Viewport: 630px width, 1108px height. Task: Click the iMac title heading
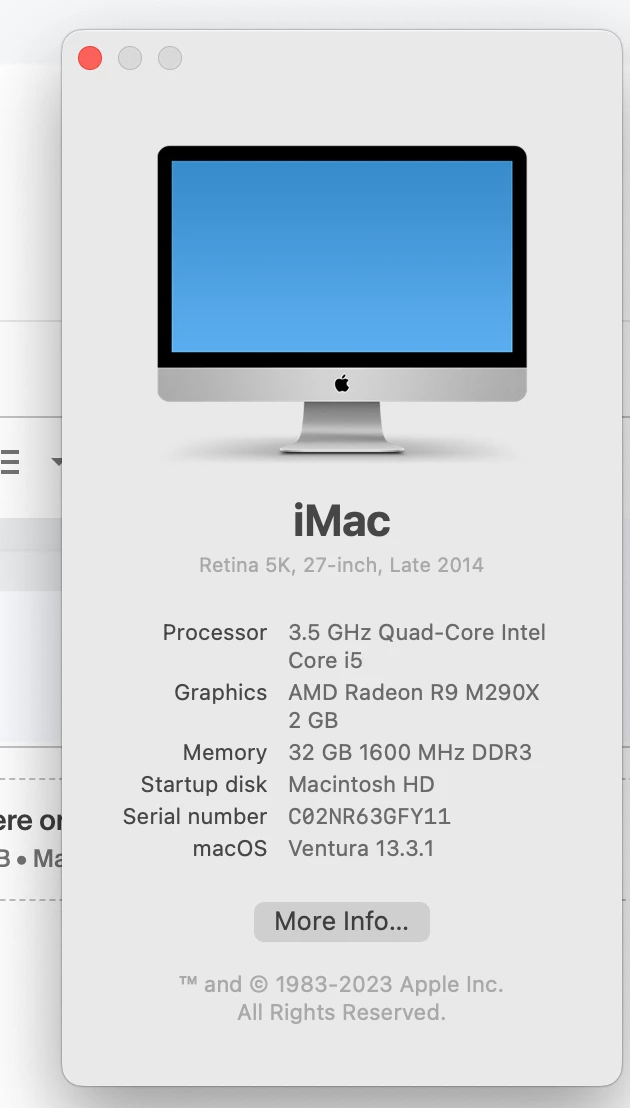coord(342,521)
